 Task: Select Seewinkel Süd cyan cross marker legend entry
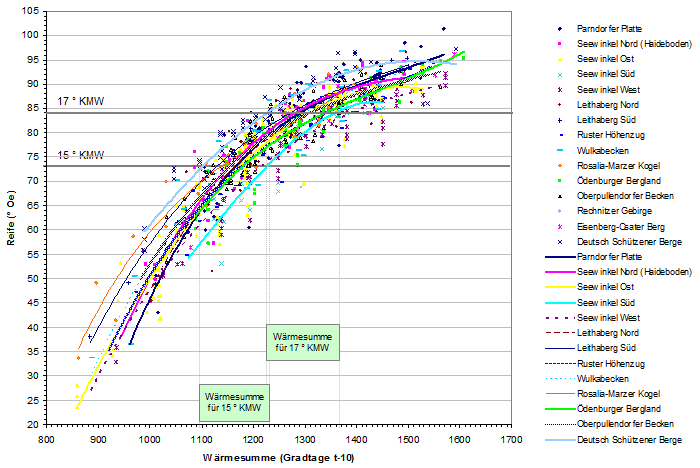click(596, 74)
